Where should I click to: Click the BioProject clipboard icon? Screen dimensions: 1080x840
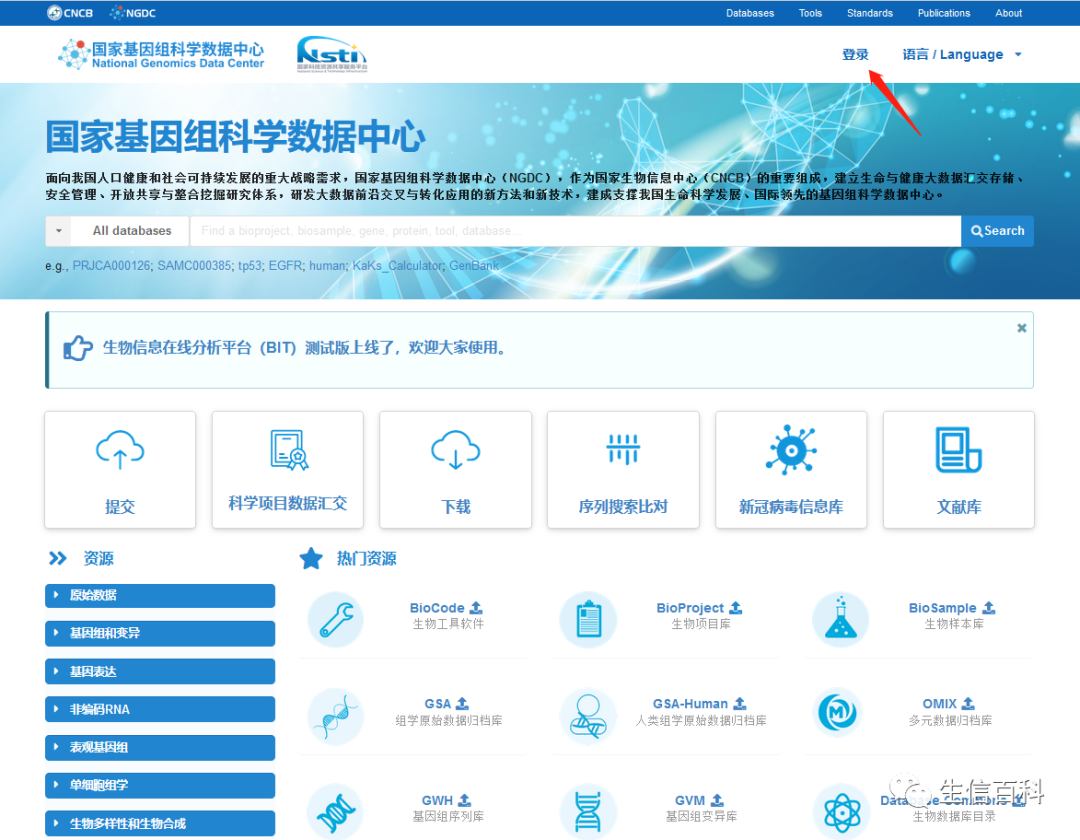point(588,619)
